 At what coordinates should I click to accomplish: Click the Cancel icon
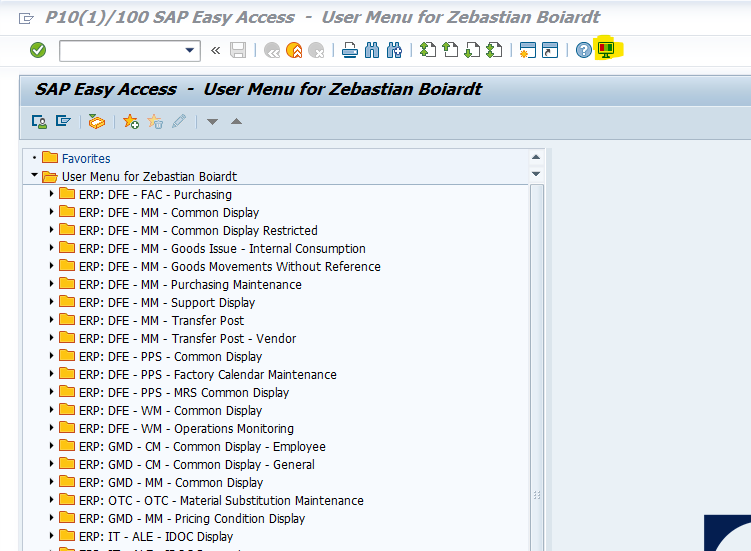(x=316, y=50)
